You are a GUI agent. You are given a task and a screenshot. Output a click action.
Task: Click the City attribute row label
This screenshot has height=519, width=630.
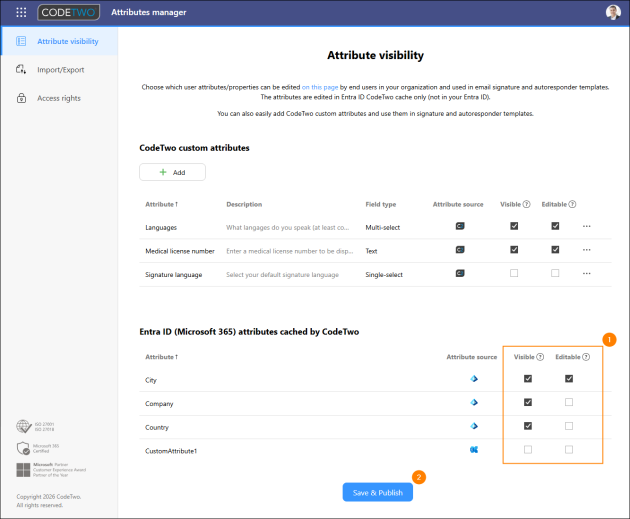tap(151, 380)
